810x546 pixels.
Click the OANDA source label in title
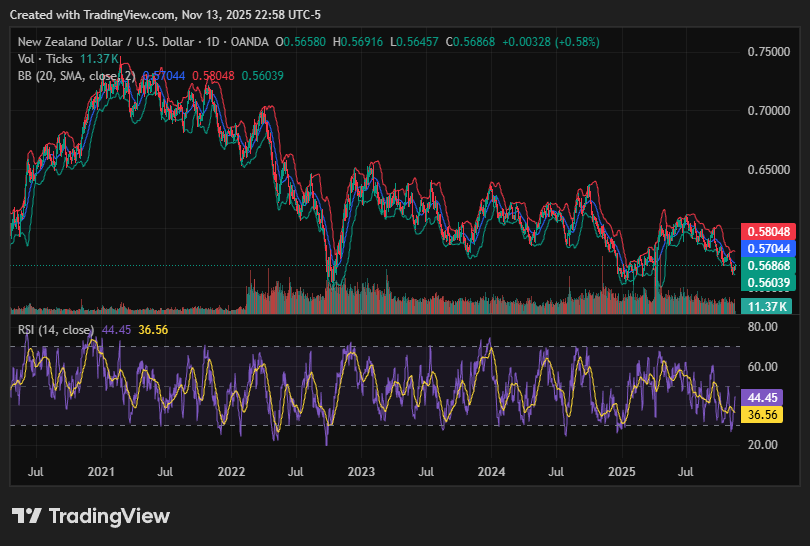click(247, 42)
